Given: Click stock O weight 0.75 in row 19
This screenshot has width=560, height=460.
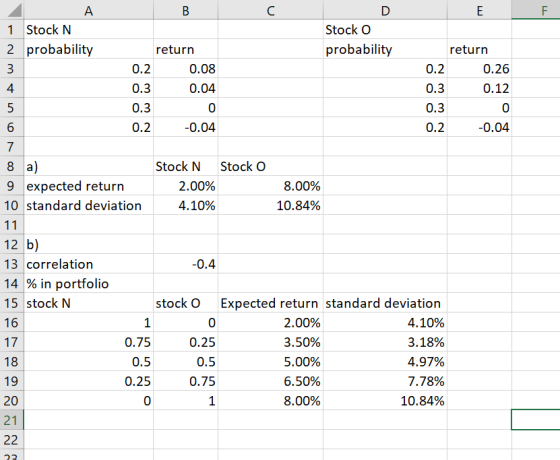Looking at the screenshot, I should coord(186,381).
